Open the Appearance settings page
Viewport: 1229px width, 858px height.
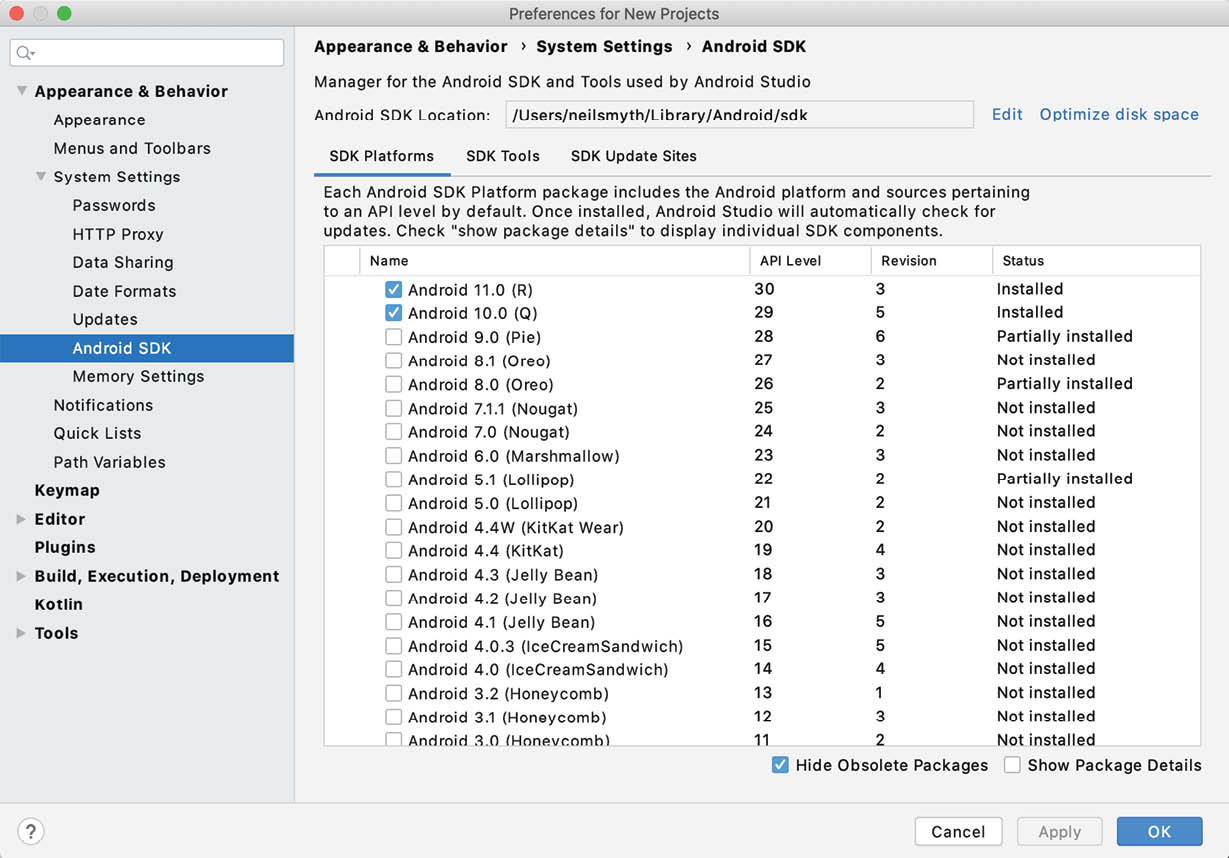click(x=99, y=120)
